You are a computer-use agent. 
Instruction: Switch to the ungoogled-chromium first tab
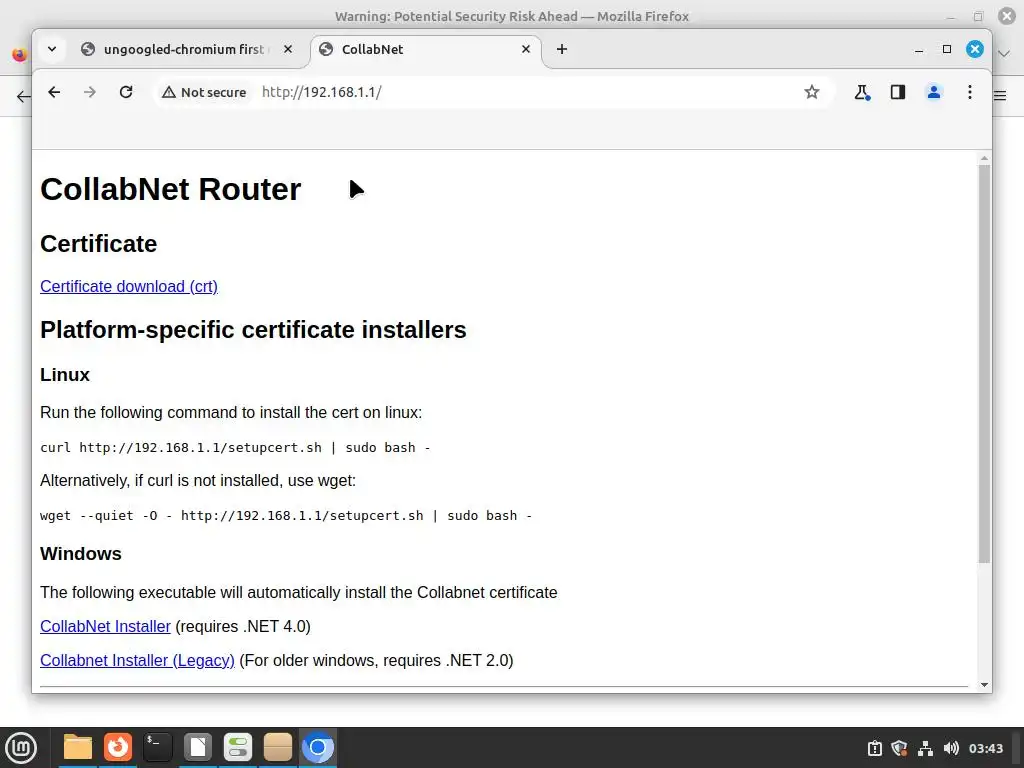click(x=183, y=49)
